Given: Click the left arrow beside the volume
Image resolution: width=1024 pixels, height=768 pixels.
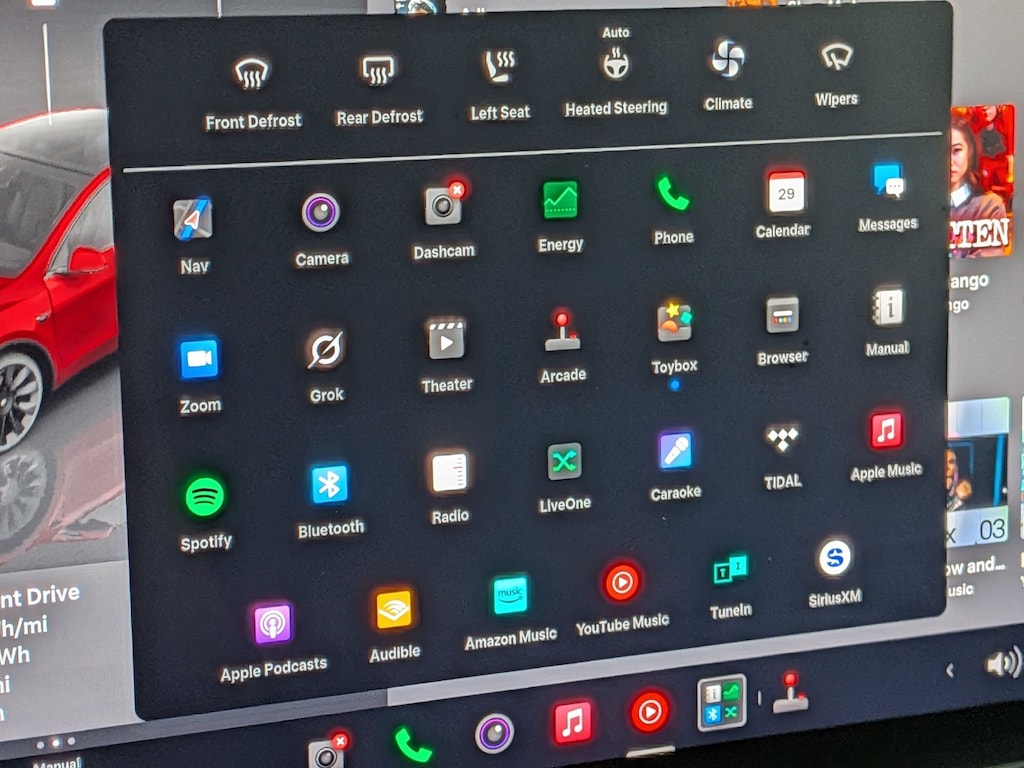Looking at the screenshot, I should pos(950,670).
